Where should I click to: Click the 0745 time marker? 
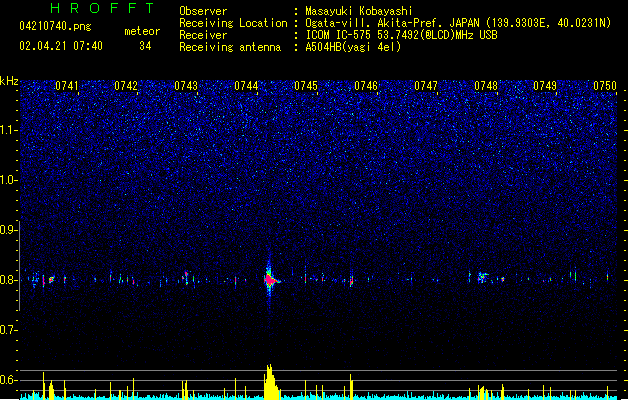(306, 86)
